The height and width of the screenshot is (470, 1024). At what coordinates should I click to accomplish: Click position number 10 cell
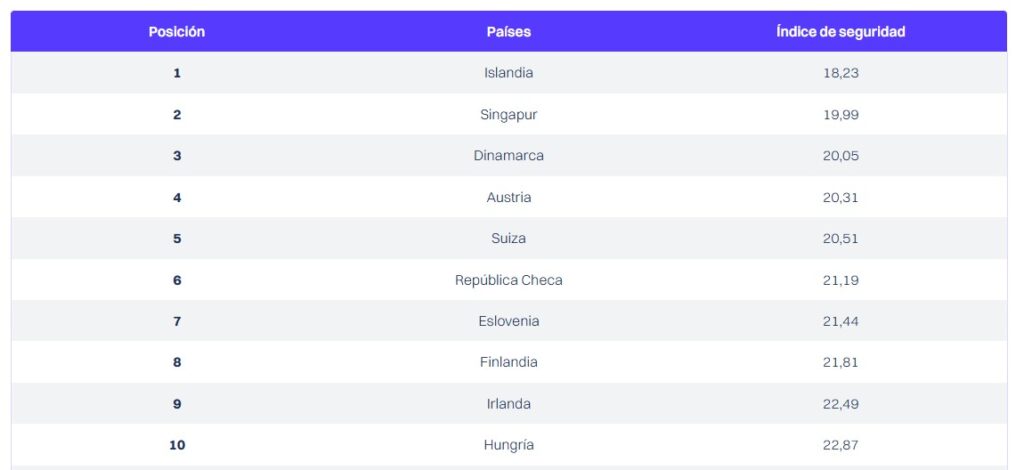click(177, 445)
